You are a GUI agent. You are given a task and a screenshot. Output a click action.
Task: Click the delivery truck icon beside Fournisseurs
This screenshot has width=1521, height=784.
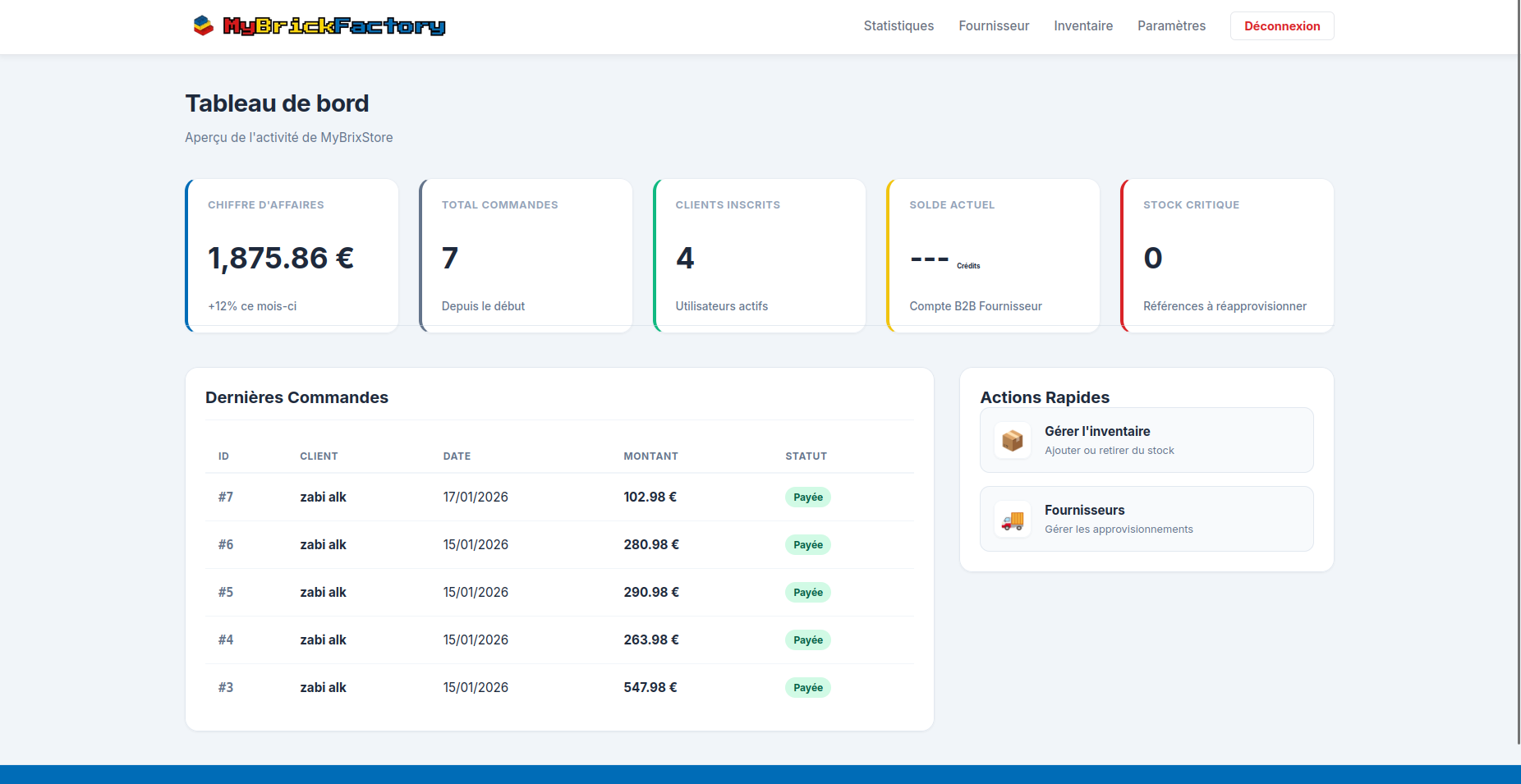click(x=1013, y=519)
